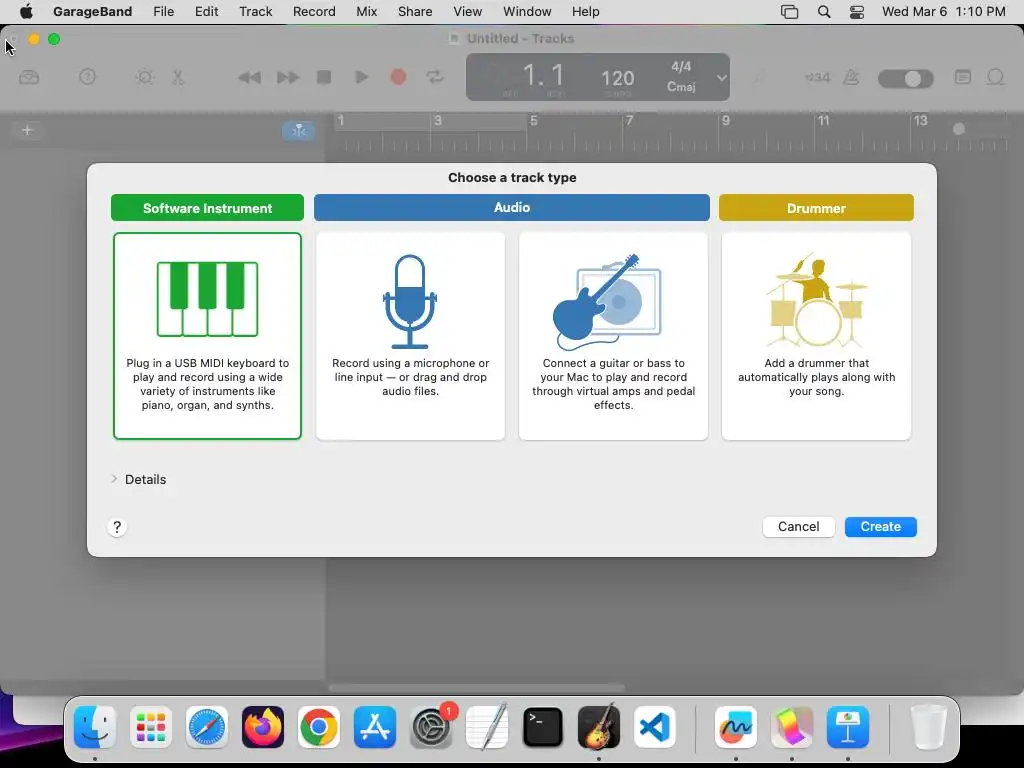
Task: Open Launchpad from the Dock
Action: [x=151, y=727]
